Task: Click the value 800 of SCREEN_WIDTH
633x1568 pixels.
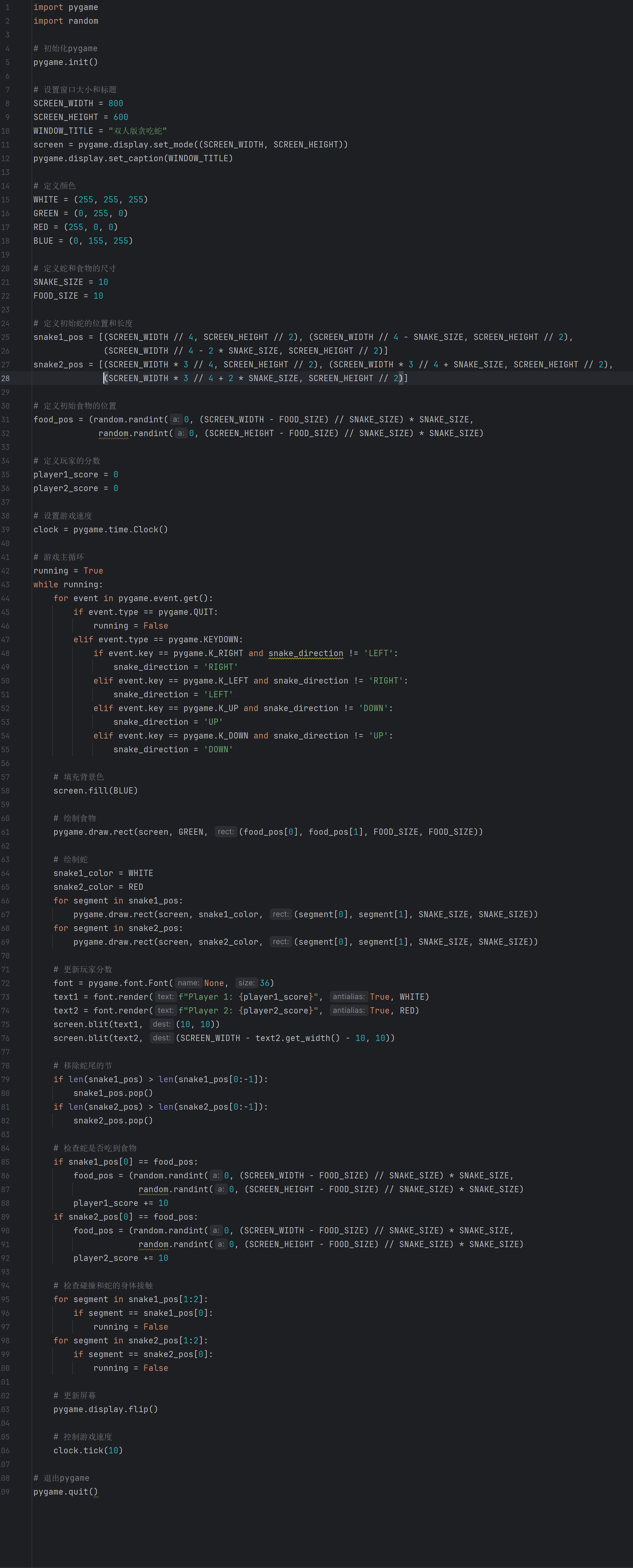Action: (116, 103)
